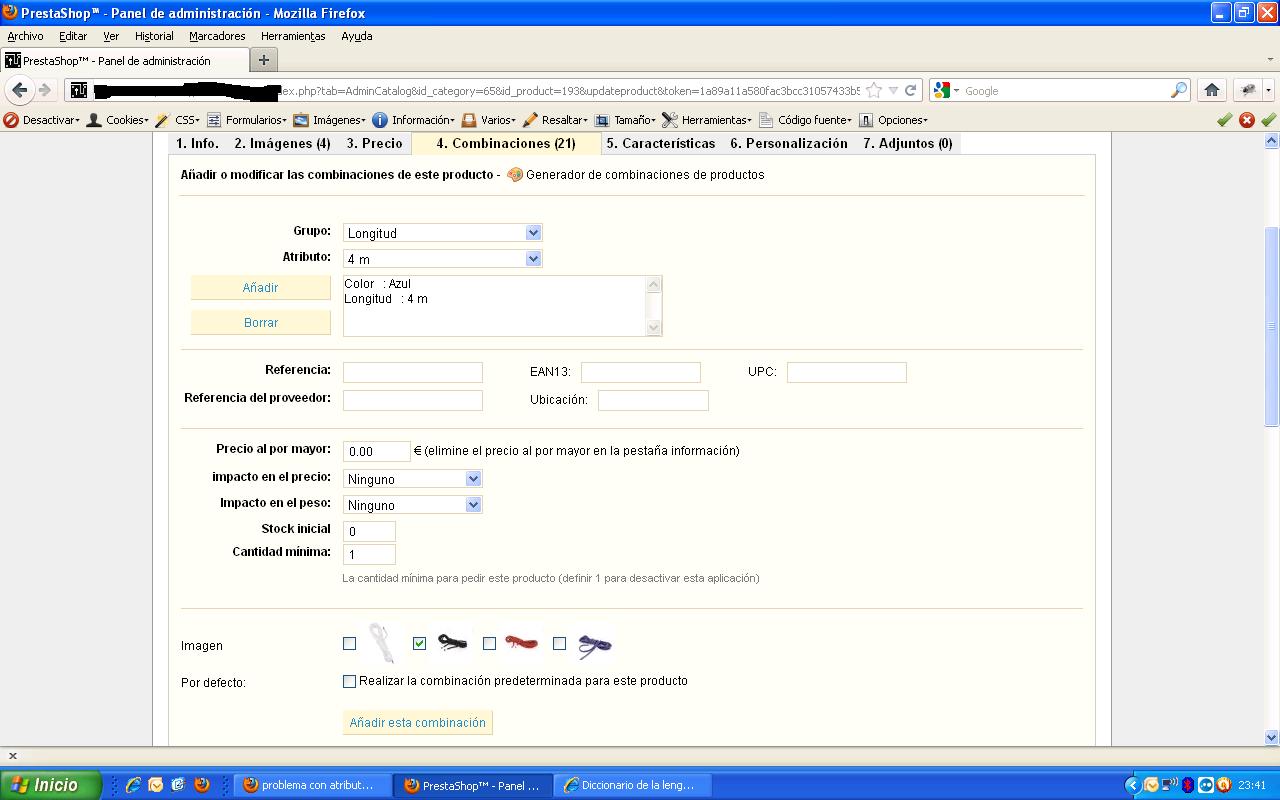Viewport: 1280px width, 800px height.
Task: Switch to the 5. Características tab
Action: pyautogui.click(x=661, y=143)
